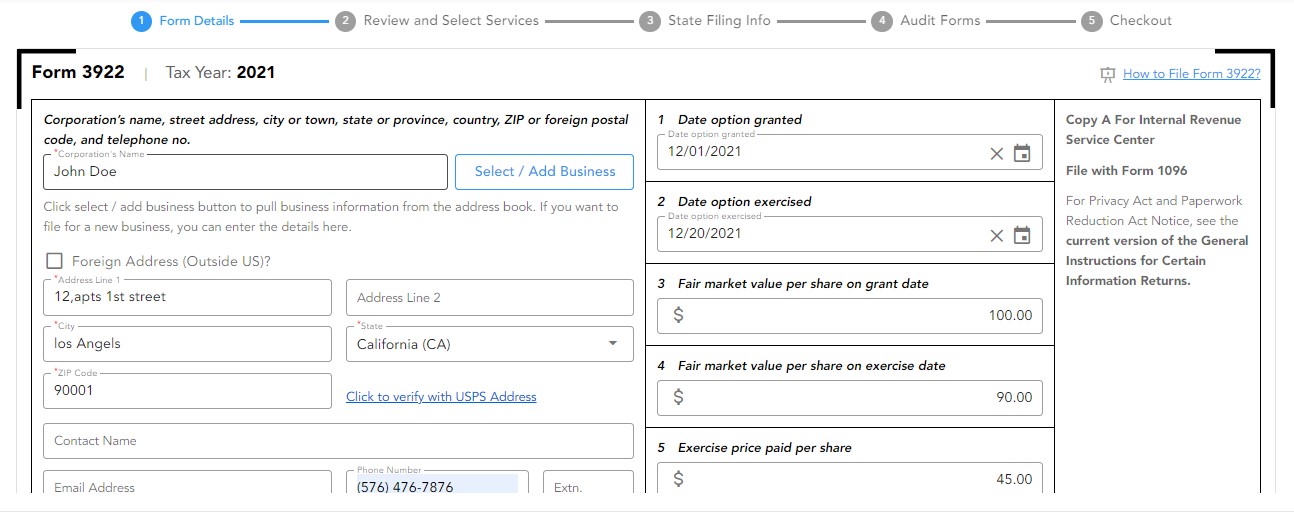Click the Corporation's Name input field
The height and width of the screenshot is (512, 1294).
point(245,172)
